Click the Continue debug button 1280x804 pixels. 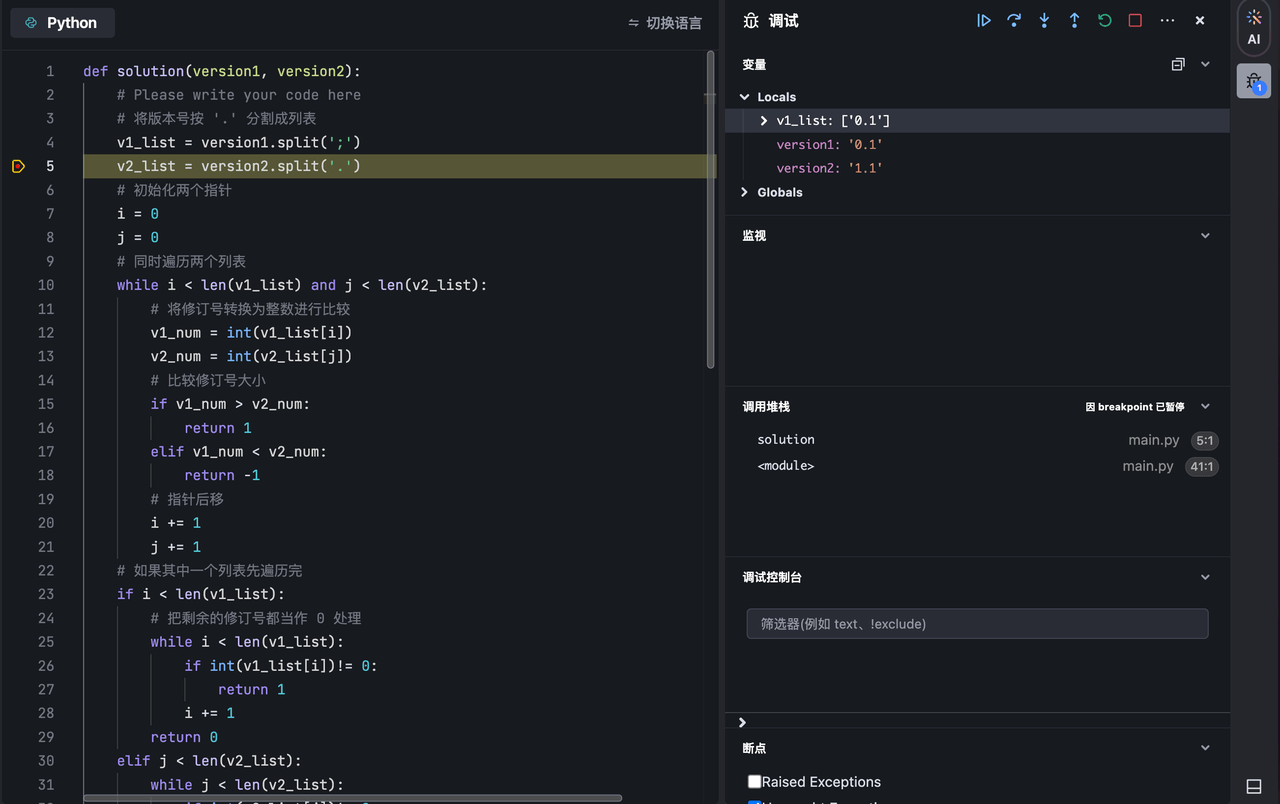(x=984, y=21)
